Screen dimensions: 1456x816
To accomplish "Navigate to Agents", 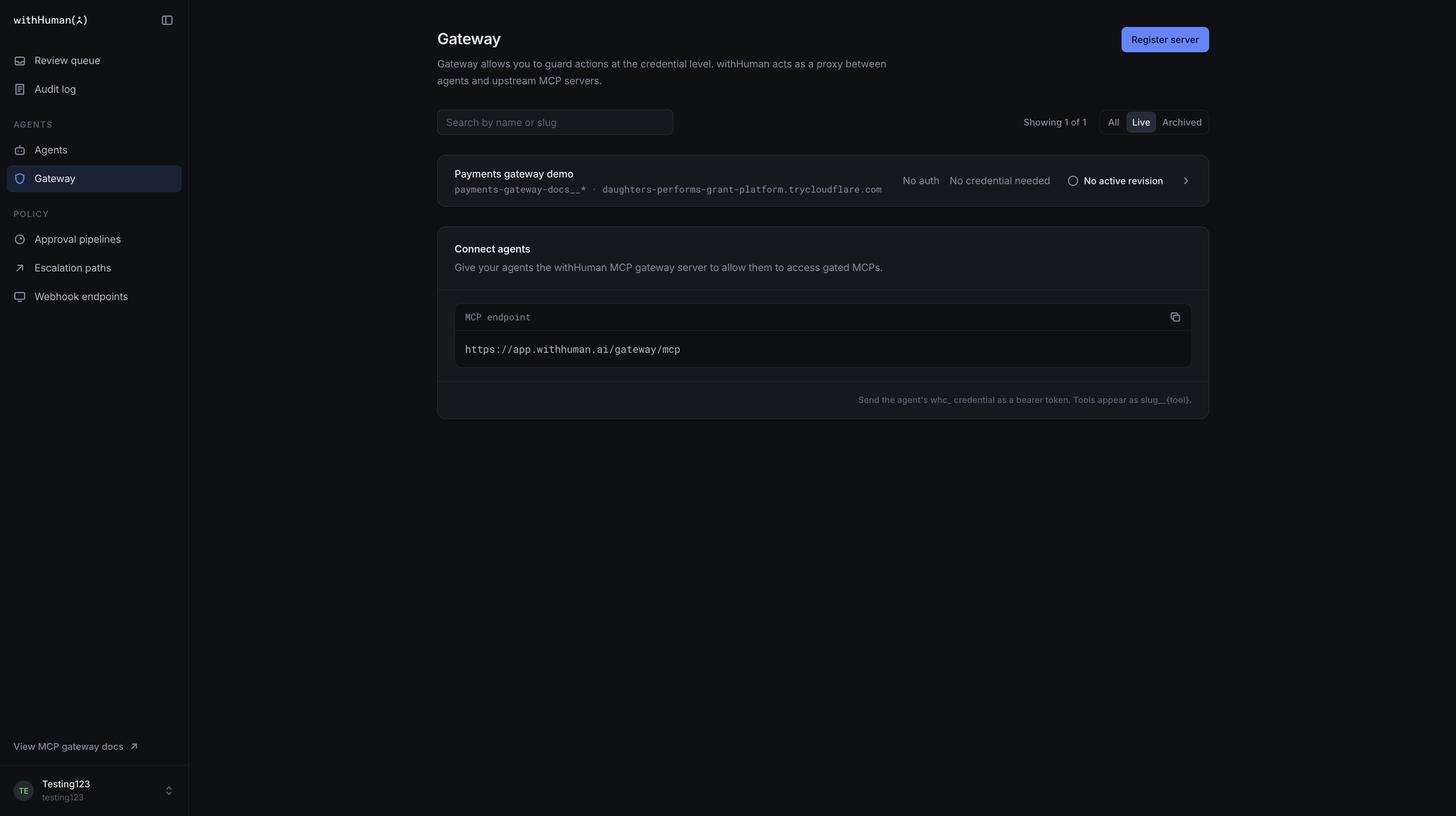I will [94, 150].
